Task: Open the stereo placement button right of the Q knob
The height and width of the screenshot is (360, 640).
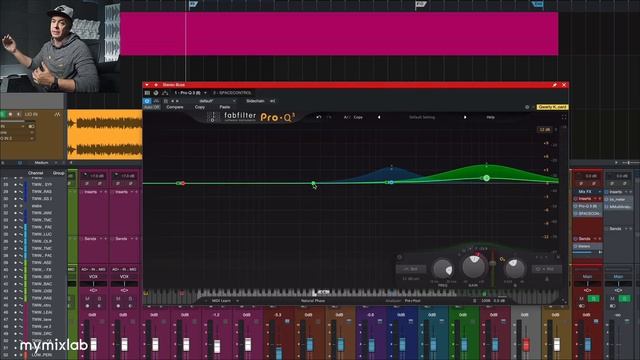Action: 547,269
